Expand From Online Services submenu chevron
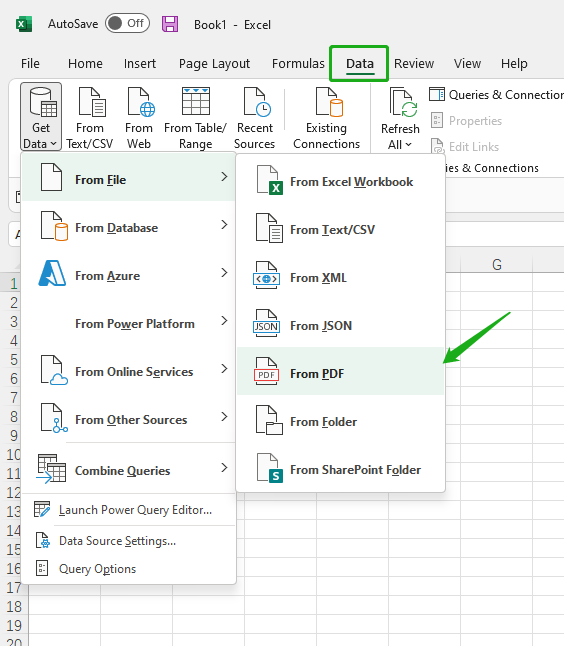This screenshot has width=564, height=646. click(x=224, y=369)
